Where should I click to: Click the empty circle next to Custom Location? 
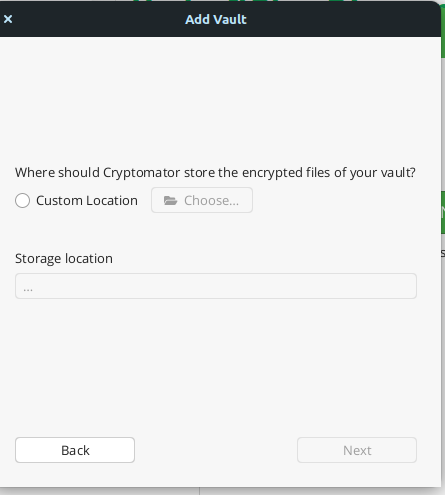click(x=22, y=200)
